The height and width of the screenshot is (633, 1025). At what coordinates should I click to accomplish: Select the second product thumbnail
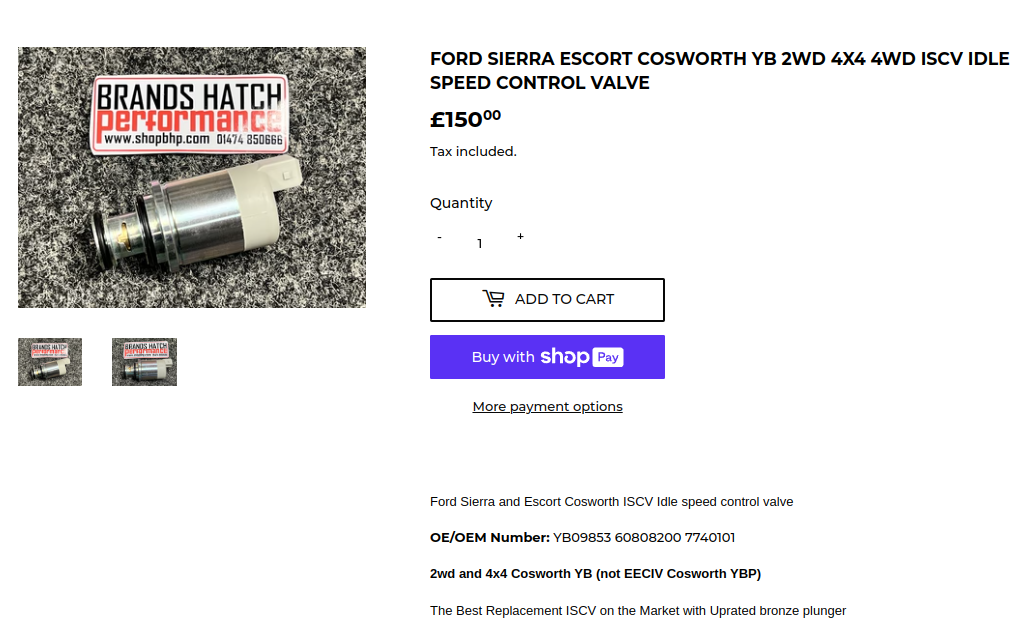point(144,362)
